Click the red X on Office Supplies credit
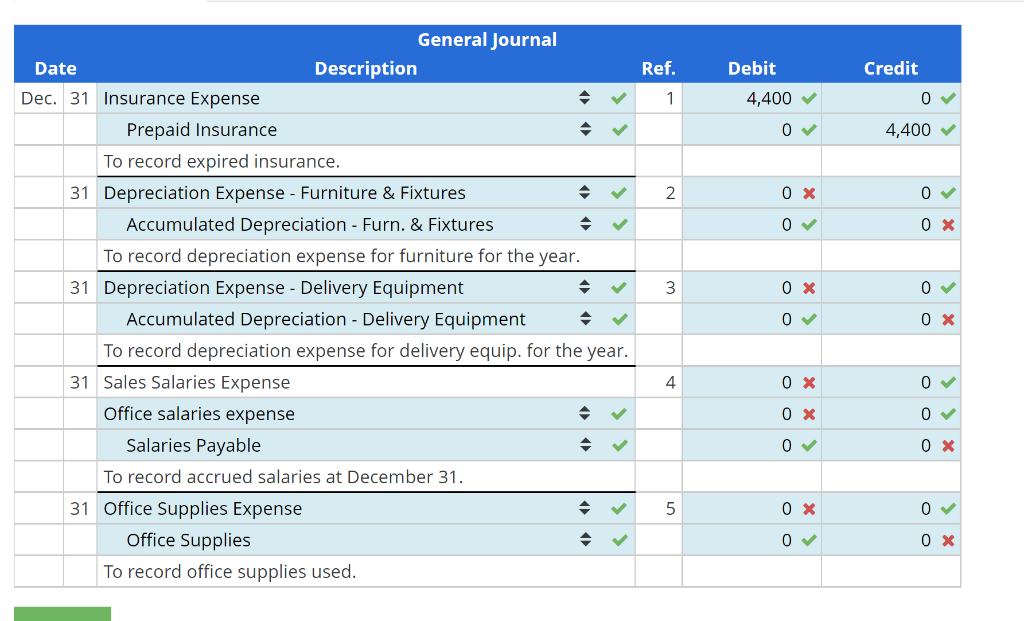 948,540
